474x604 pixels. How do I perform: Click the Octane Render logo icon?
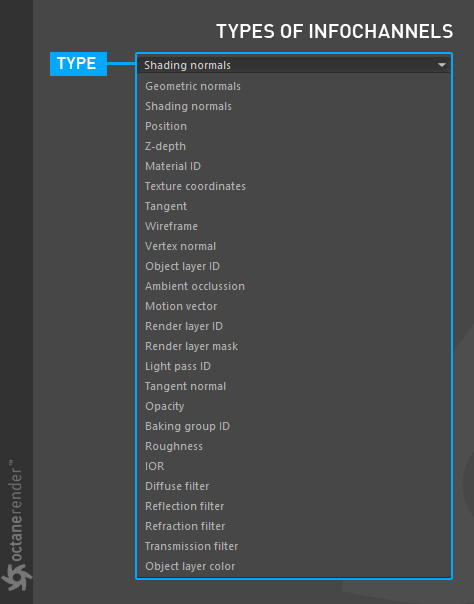tap(16, 577)
